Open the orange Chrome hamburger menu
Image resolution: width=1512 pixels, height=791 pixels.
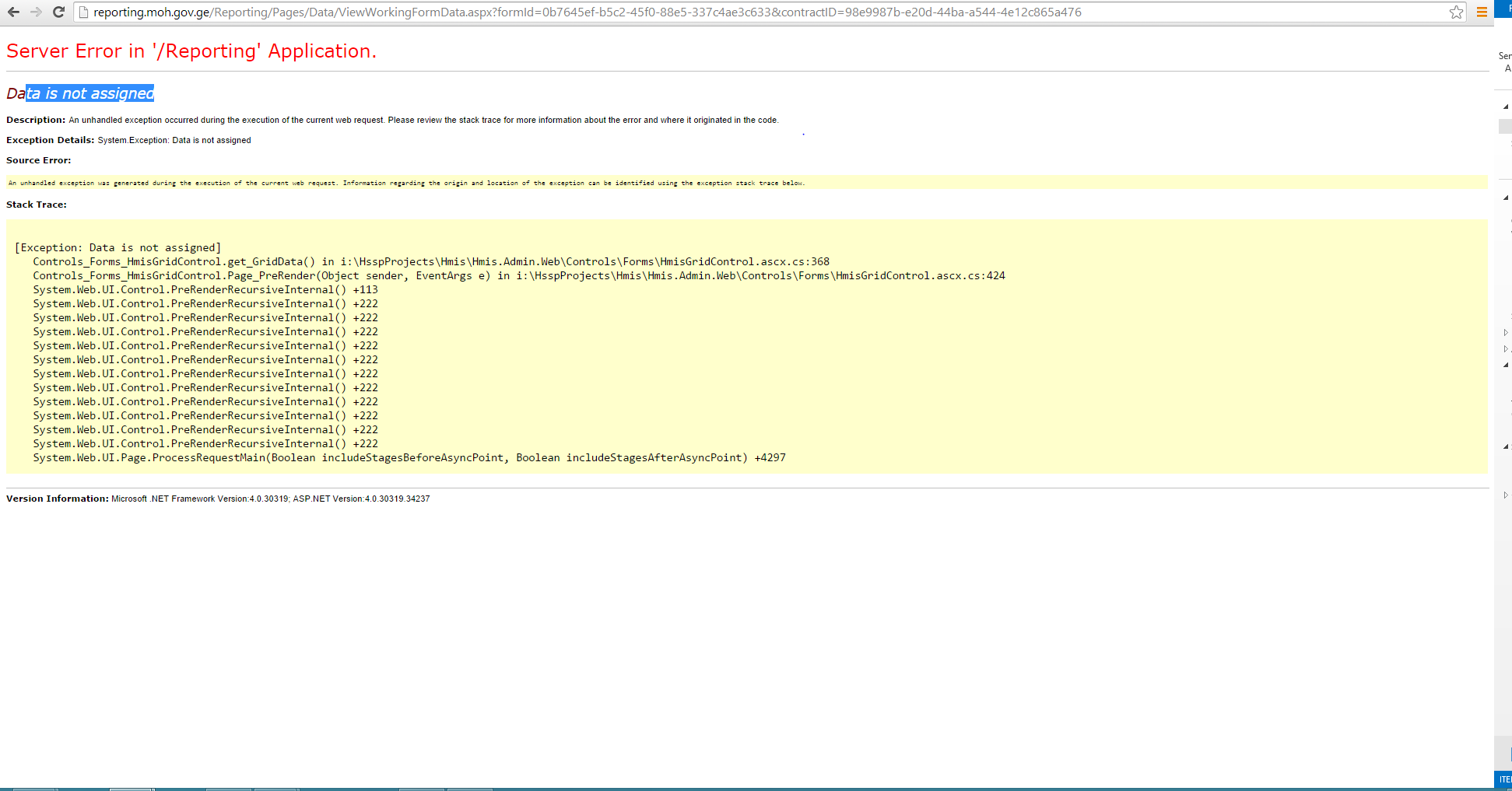1482,12
